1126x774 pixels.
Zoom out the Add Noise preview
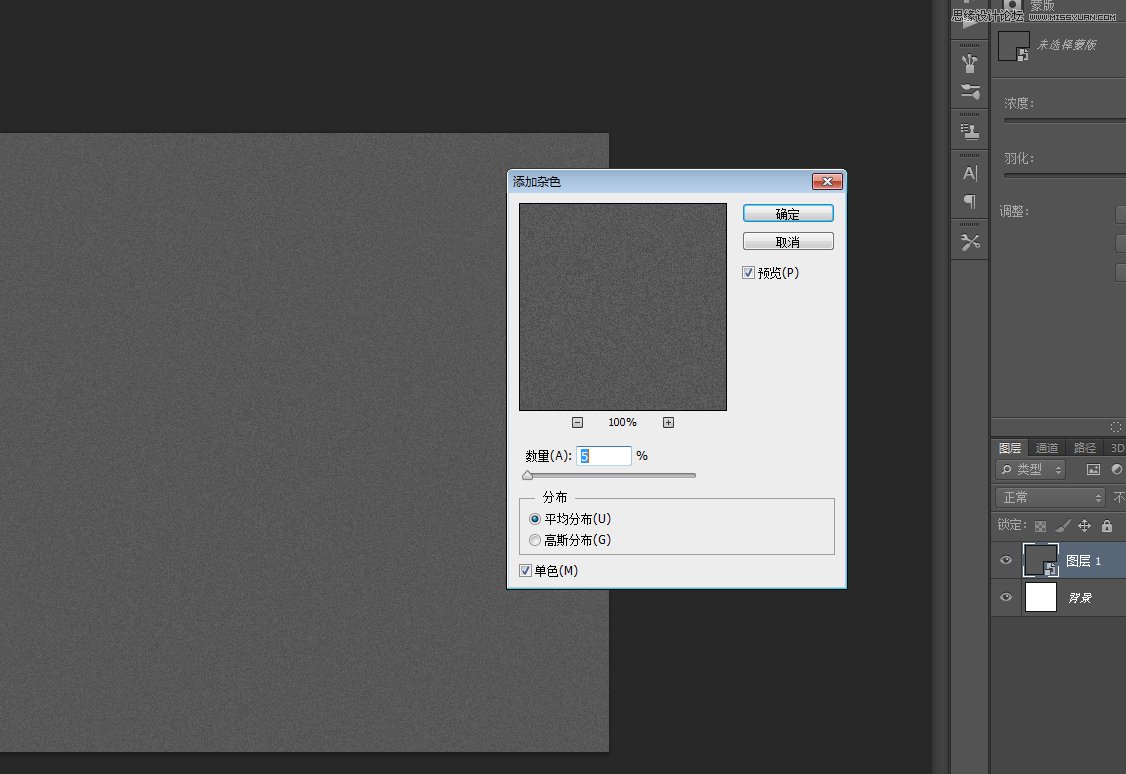(577, 422)
